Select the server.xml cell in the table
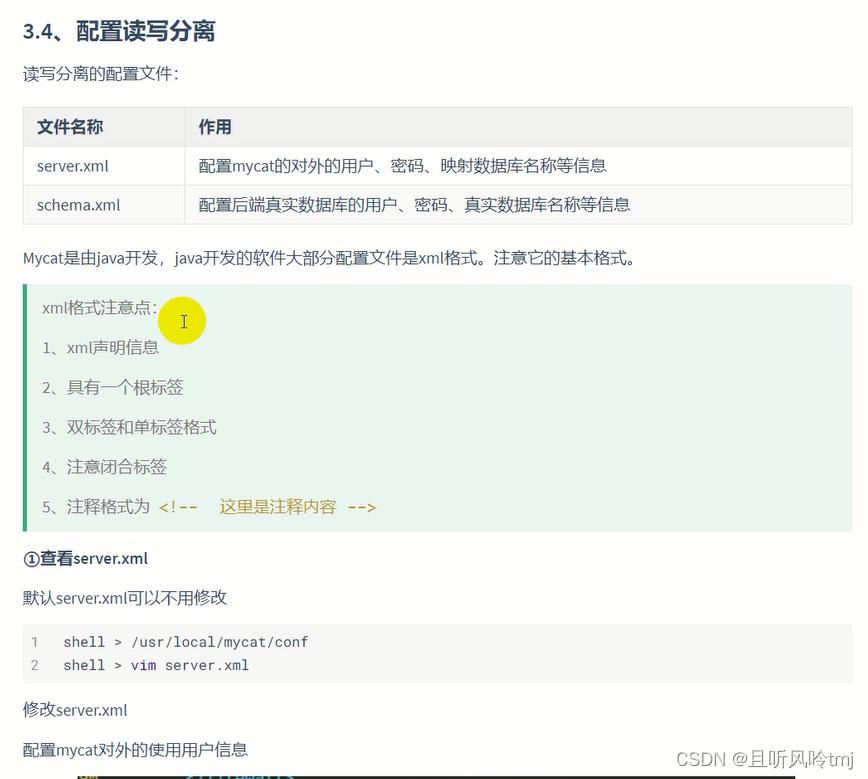The height and width of the screenshot is (779, 868). (71, 166)
